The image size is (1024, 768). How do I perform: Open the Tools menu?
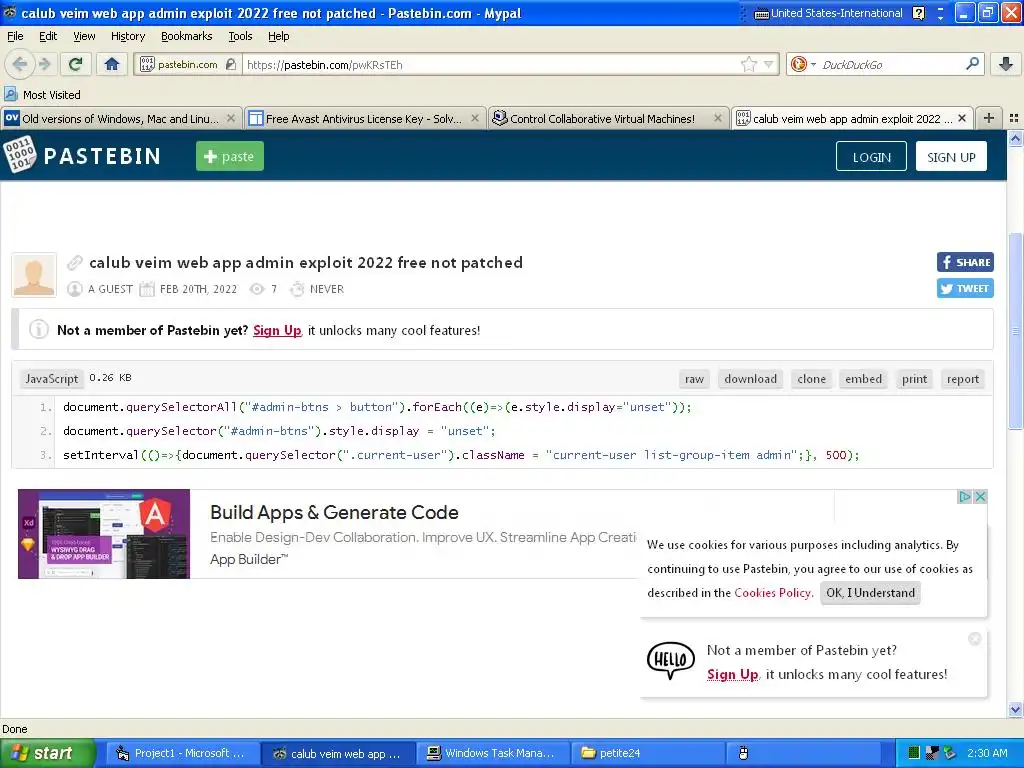pyautogui.click(x=240, y=36)
